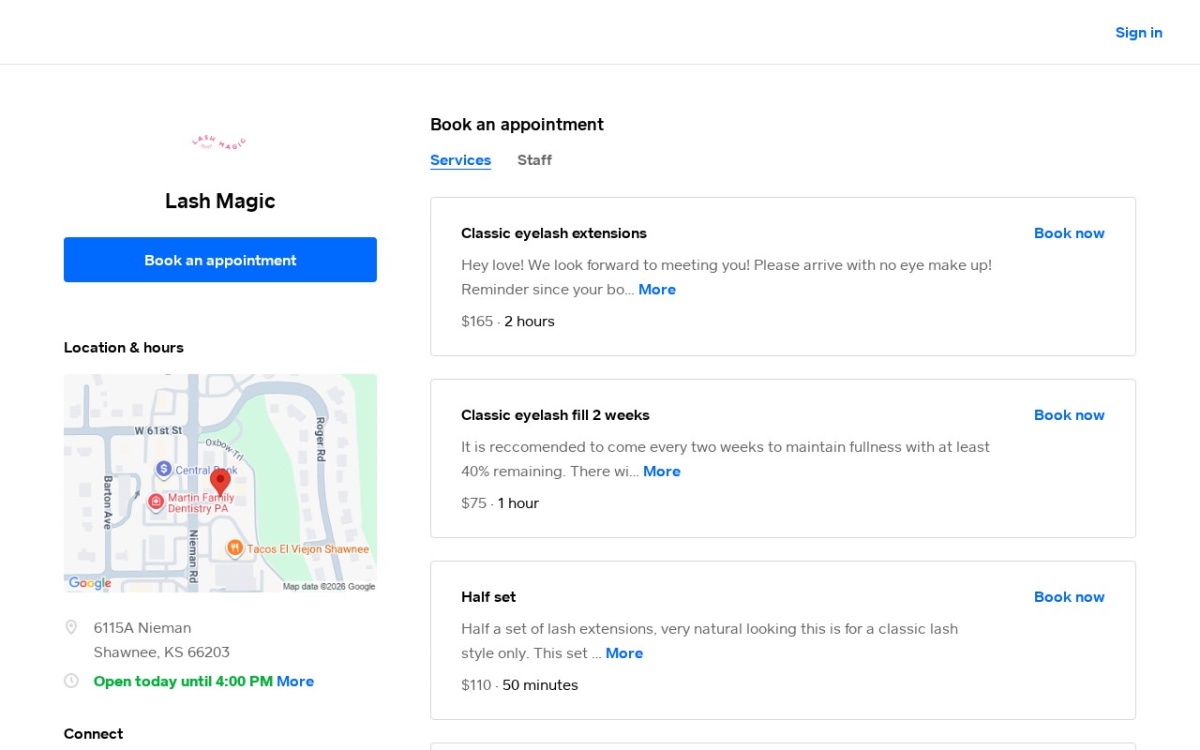Expand More on Classic eyelash extensions description
The image size is (1200, 750).
(657, 289)
